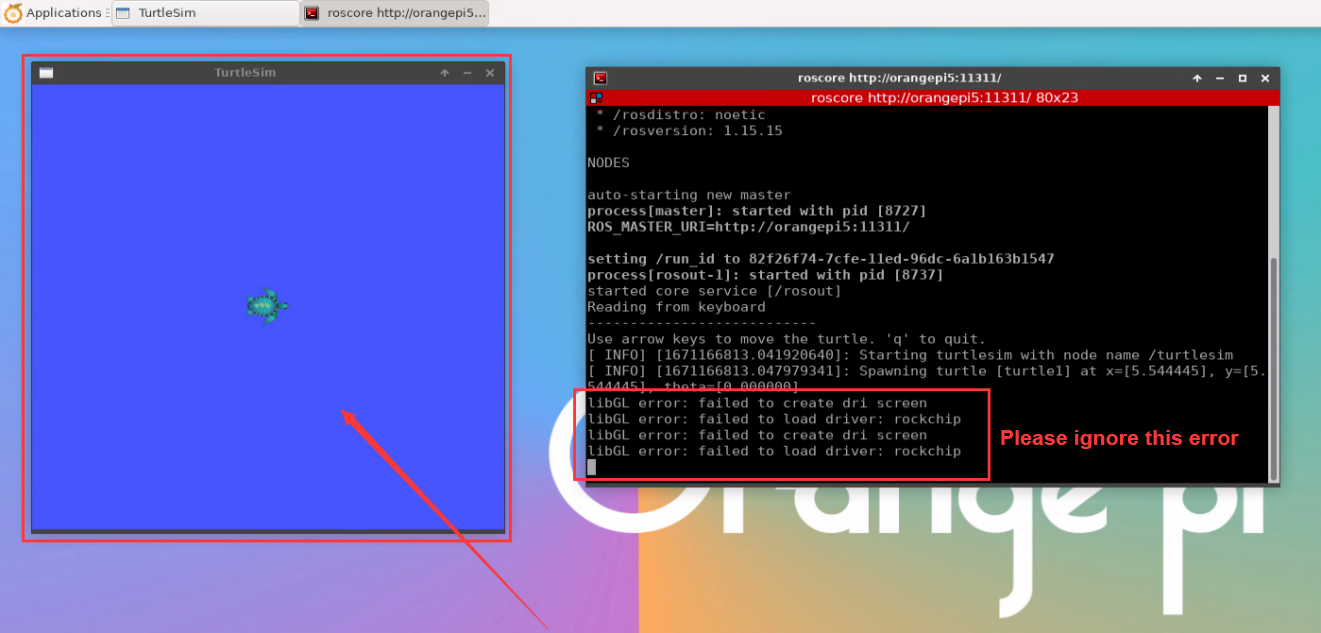Viewport: 1321px width, 633px height.
Task: Click the '/rosdistro: noetic' line
Action: (680, 115)
